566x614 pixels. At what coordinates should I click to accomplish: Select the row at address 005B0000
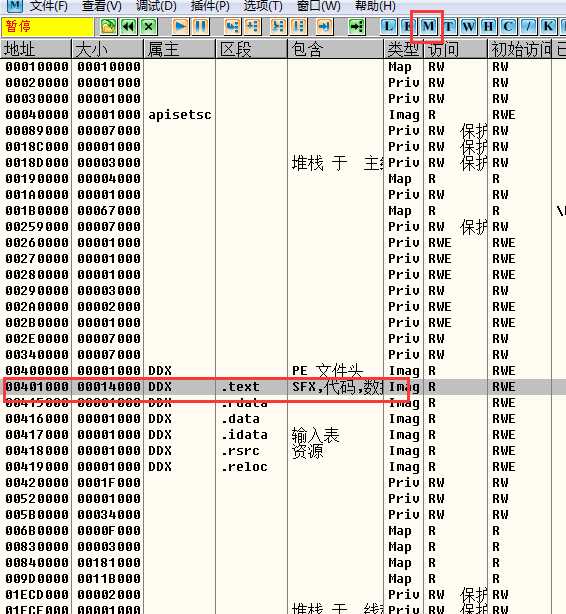click(283, 515)
